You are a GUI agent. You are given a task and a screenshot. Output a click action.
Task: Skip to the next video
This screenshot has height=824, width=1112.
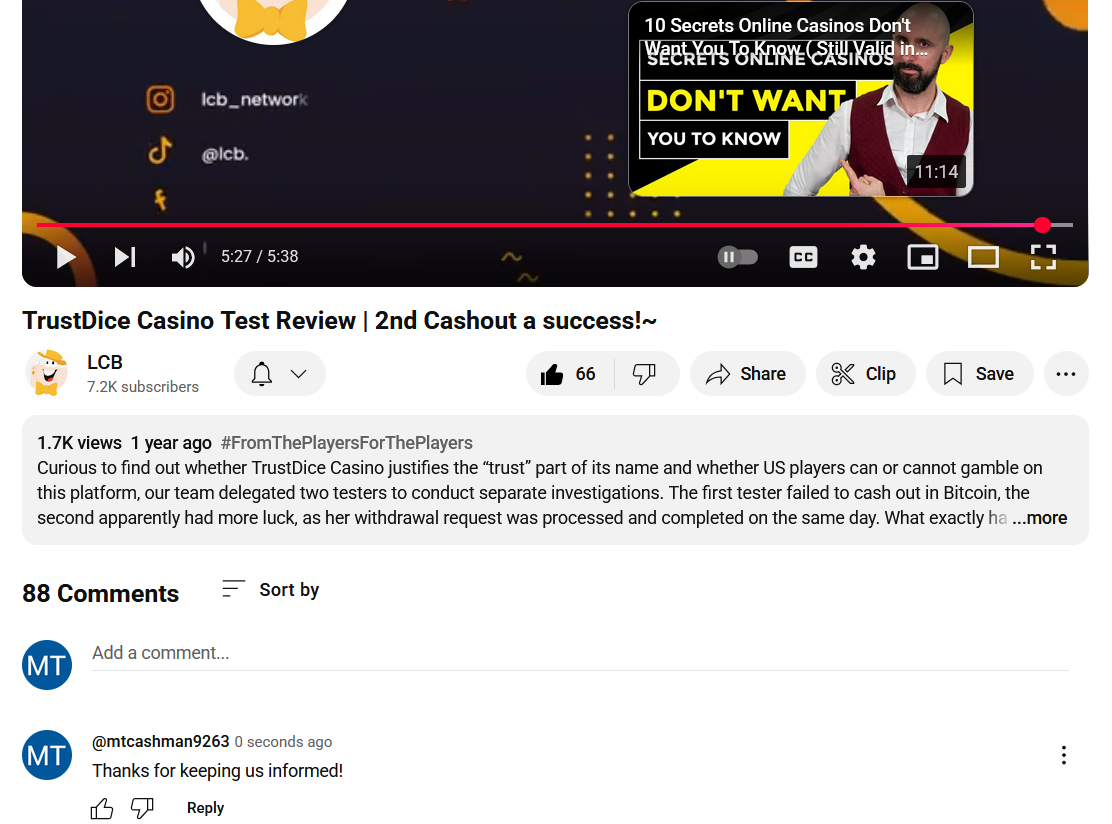point(125,257)
